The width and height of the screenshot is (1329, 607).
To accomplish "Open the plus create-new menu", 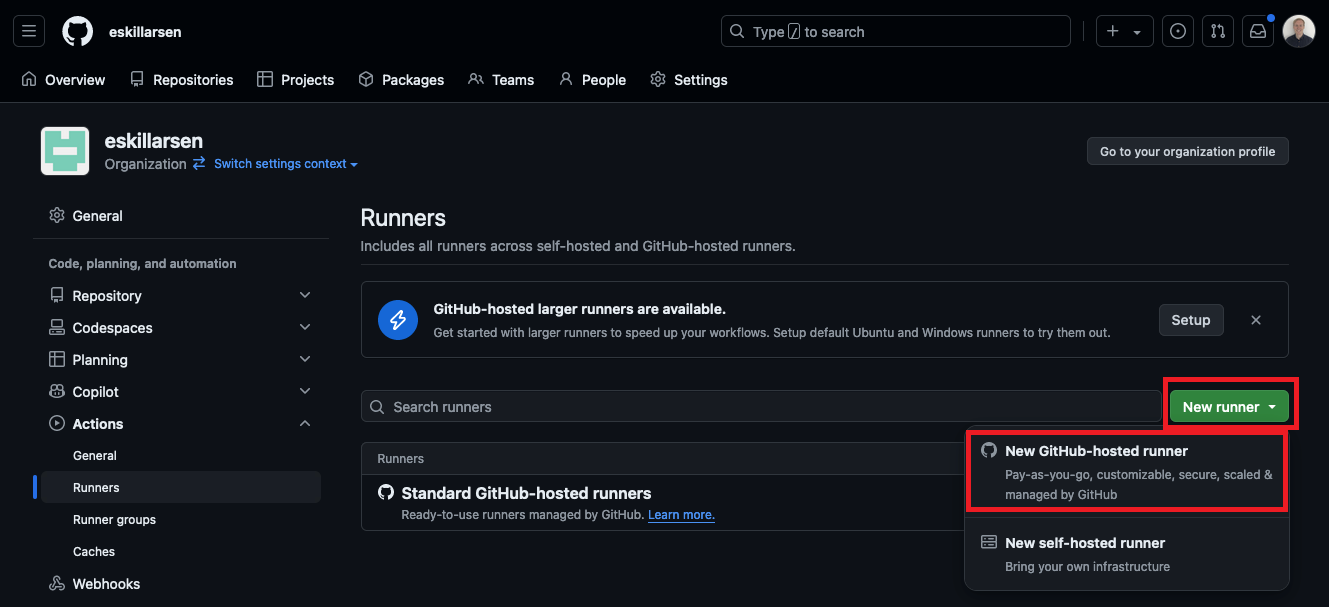I will click(x=1124, y=32).
